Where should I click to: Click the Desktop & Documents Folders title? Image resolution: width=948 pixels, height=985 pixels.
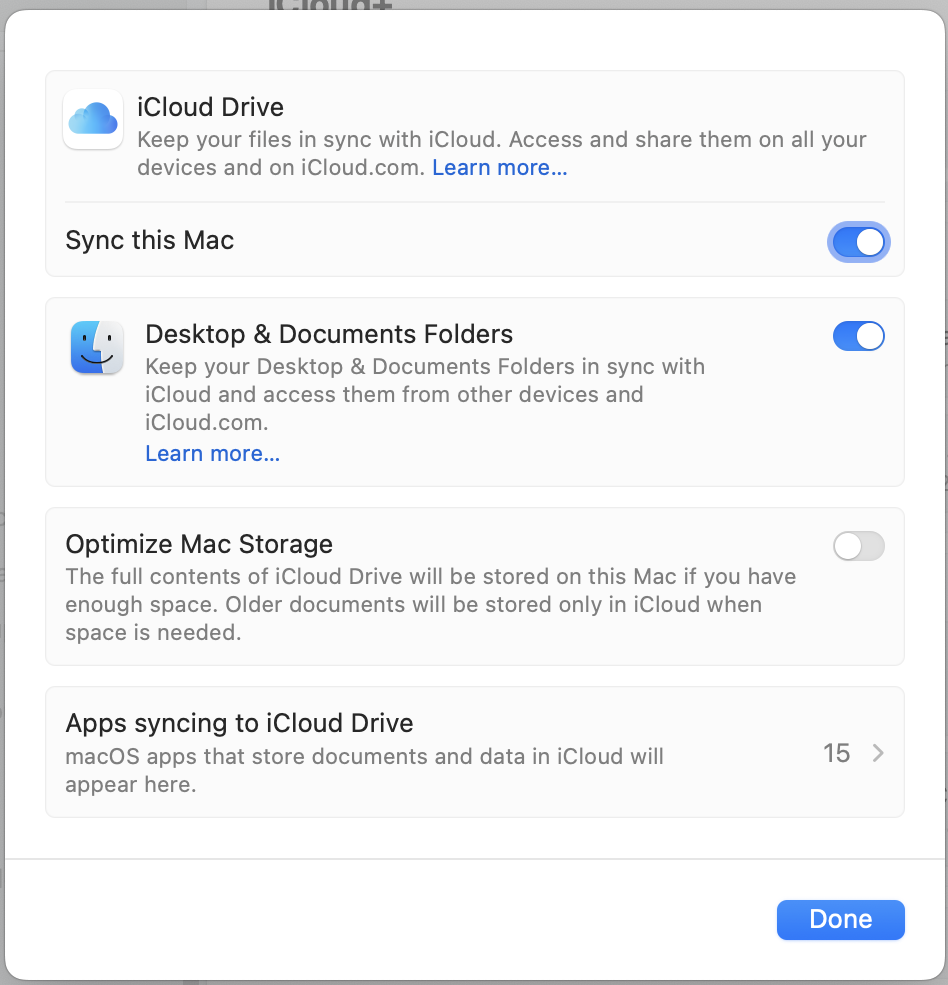point(329,334)
